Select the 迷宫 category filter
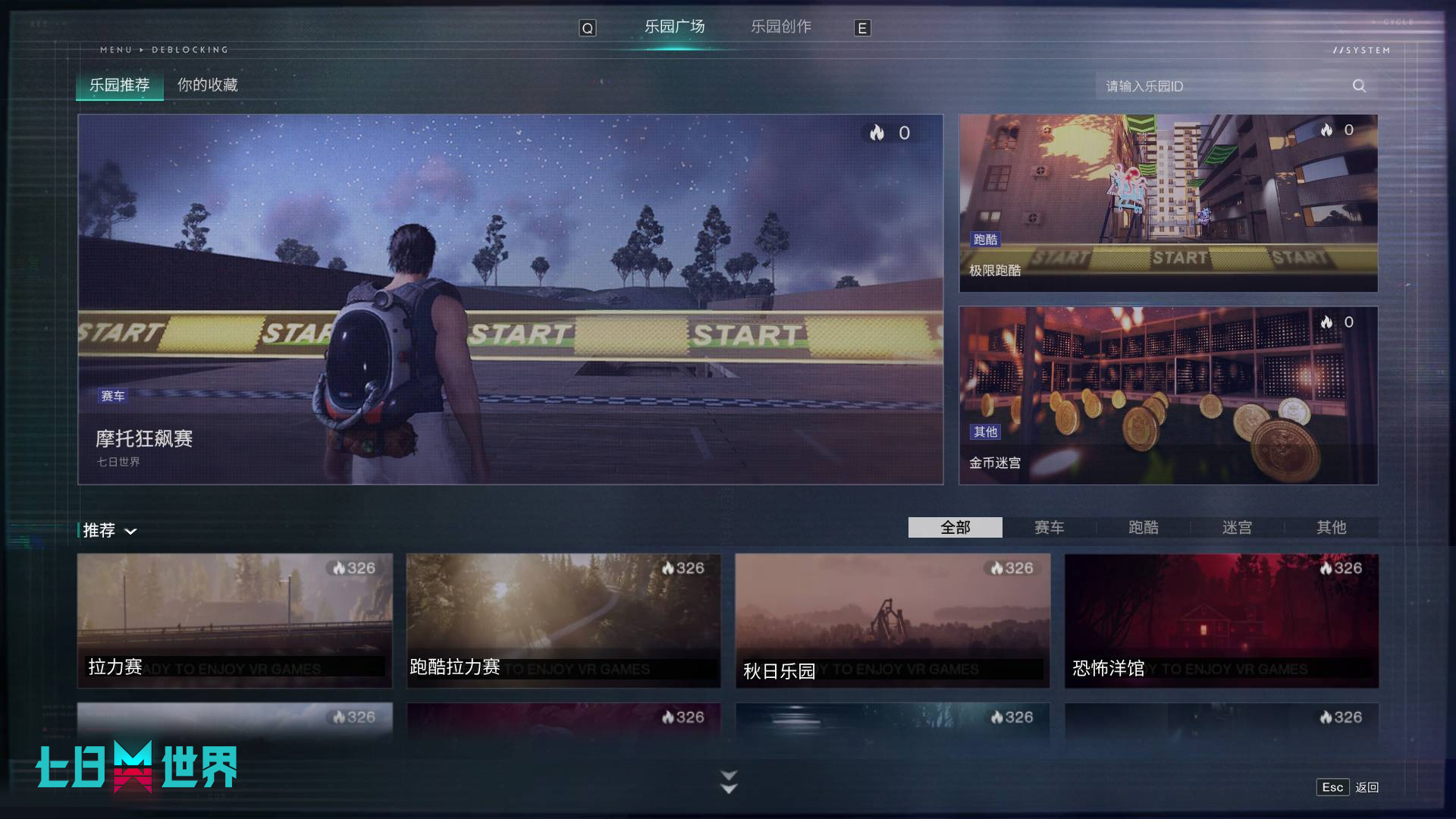Viewport: 1456px width, 819px height. coord(1237,528)
